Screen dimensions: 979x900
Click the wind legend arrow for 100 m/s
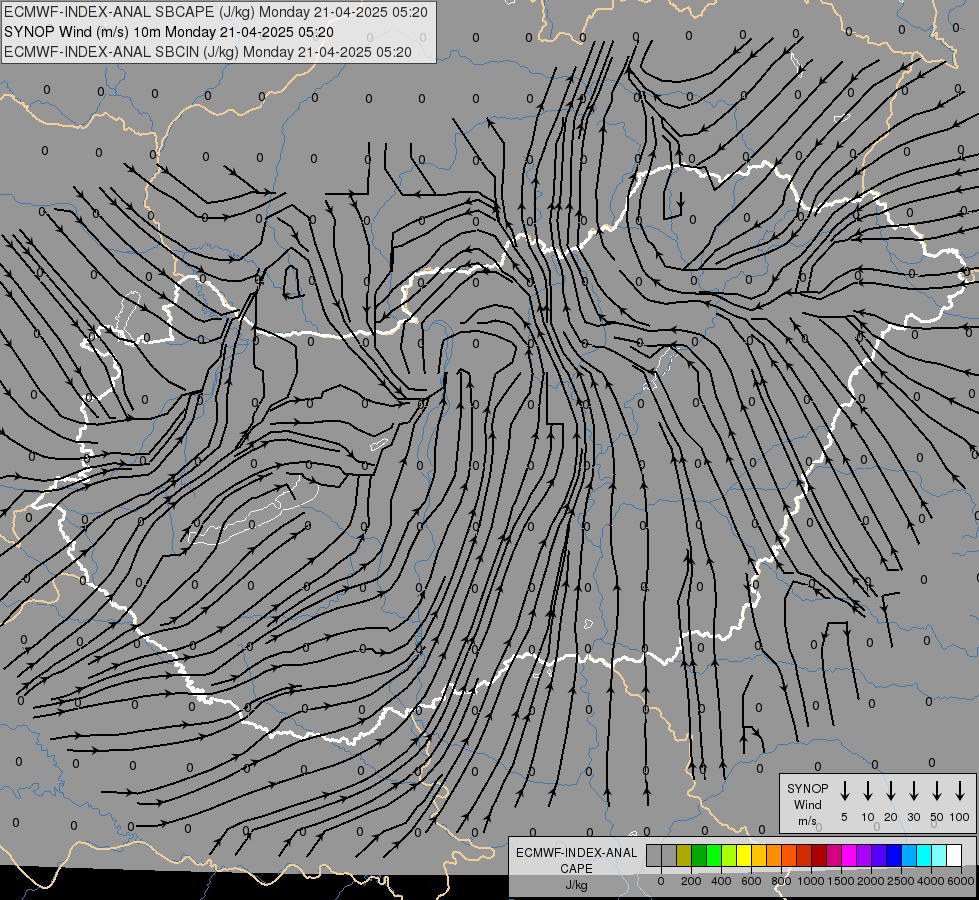[x=960, y=791]
